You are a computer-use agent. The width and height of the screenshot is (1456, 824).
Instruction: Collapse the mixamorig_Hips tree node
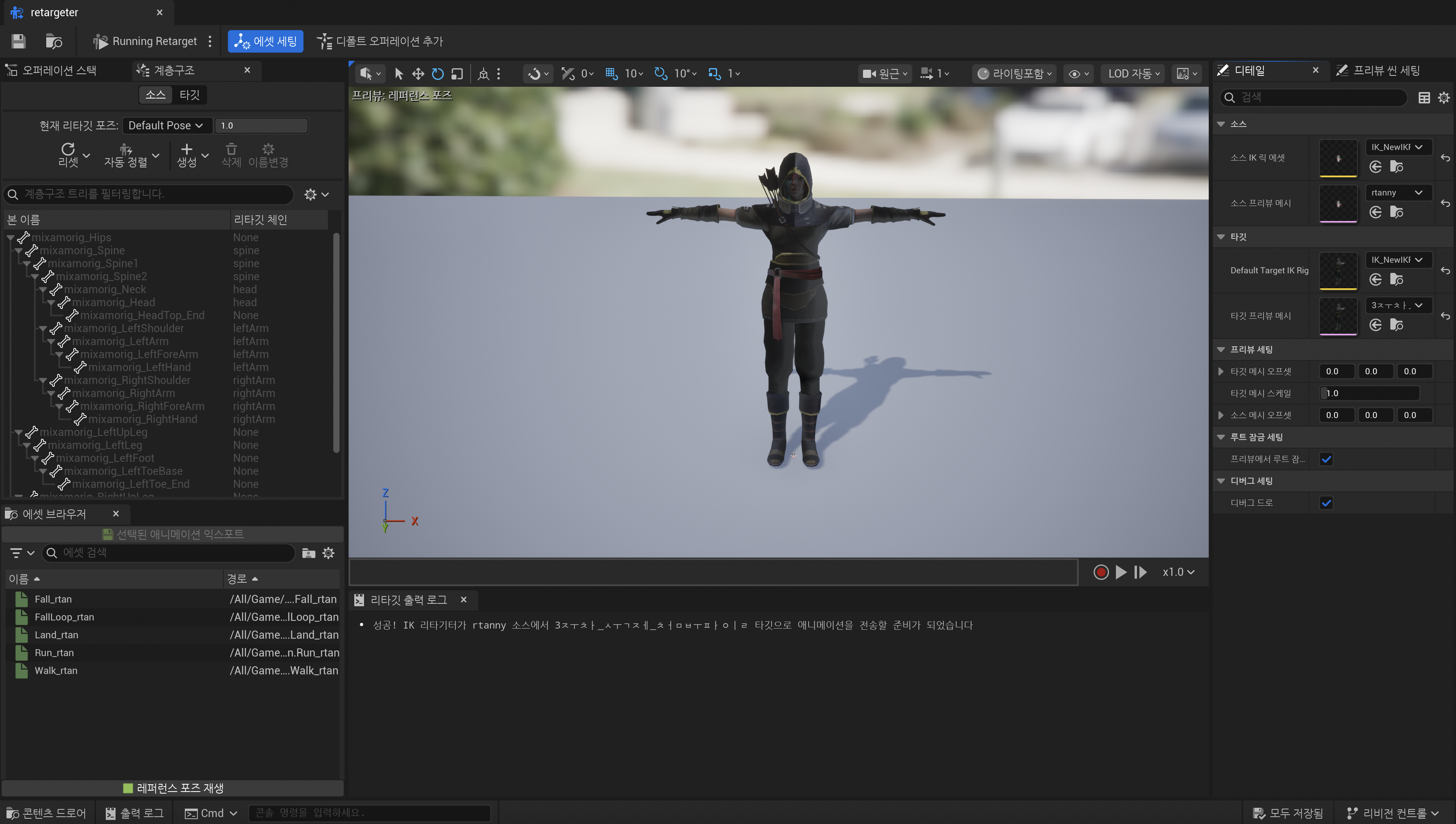click(x=10, y=238)
